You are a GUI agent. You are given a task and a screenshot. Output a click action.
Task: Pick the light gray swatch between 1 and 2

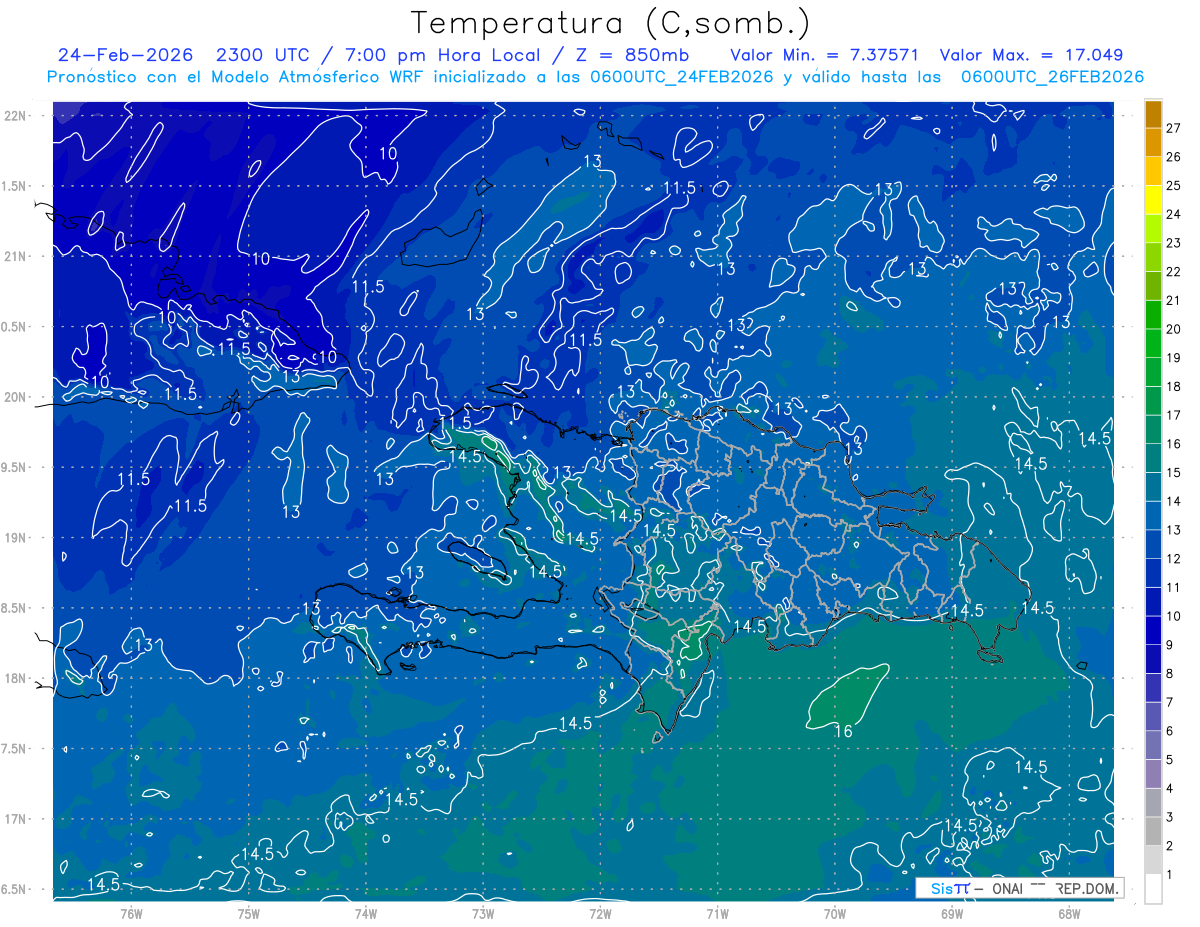coord(1153,860)
